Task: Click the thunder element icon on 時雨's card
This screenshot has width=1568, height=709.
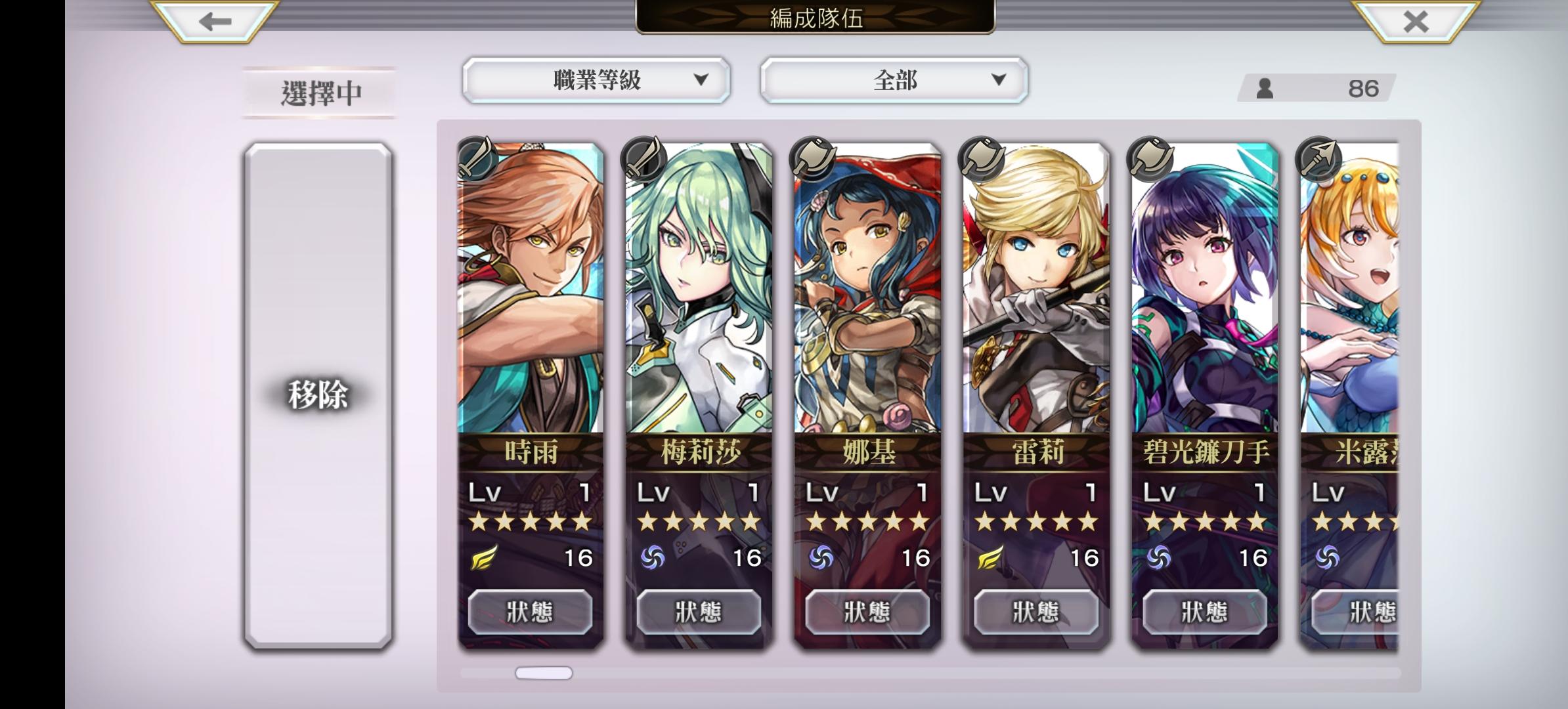Action: [x=484, y=558]
